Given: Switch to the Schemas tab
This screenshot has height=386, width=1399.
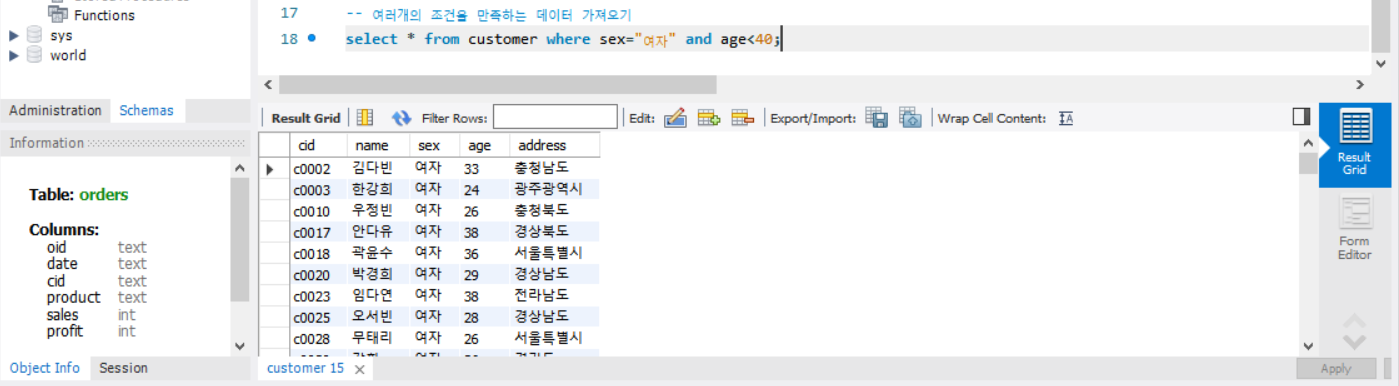Looking at the screenshot, I should click(x=146, y=111).
